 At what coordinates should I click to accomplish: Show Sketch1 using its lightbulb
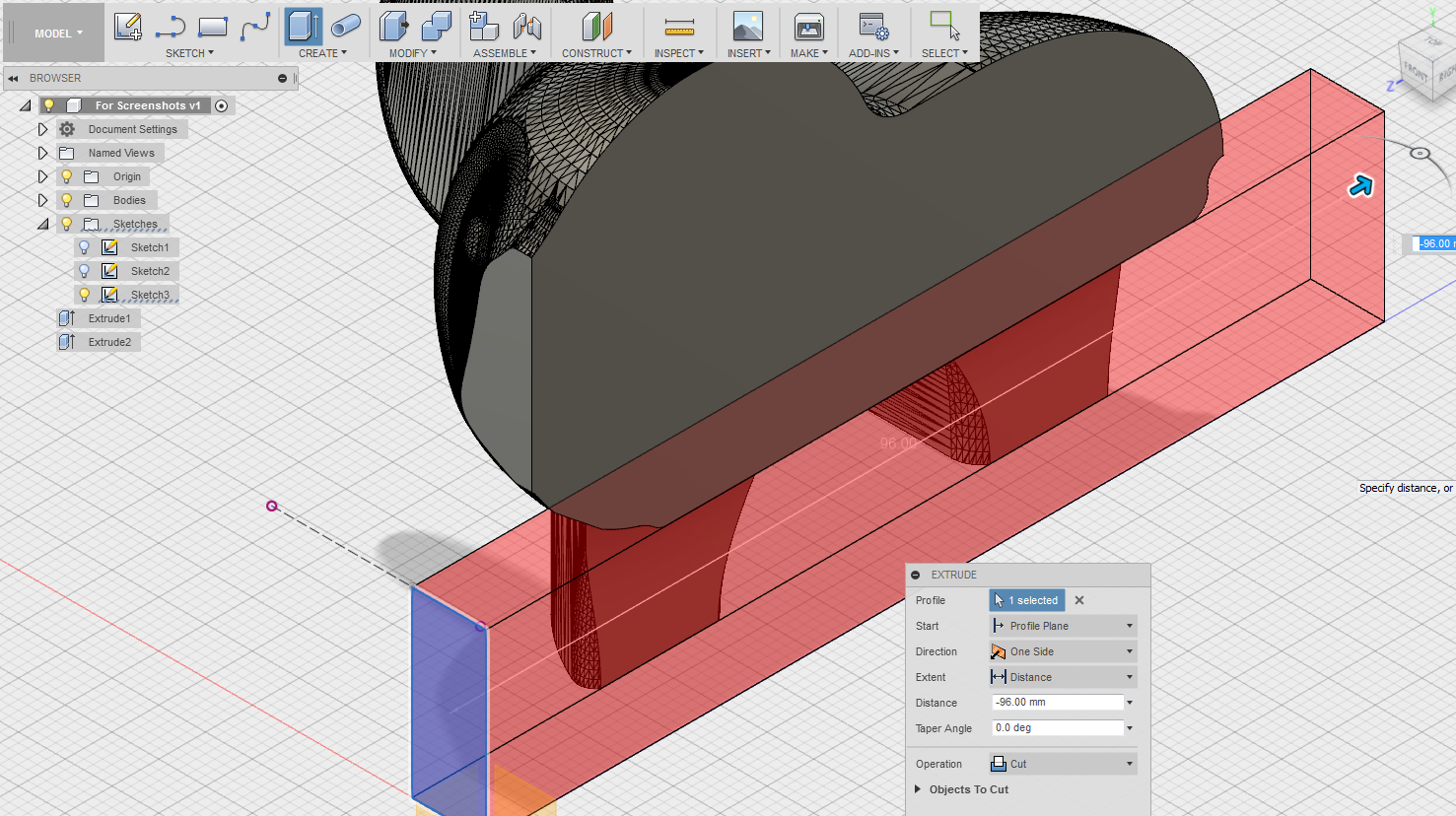tap(85, 247)
